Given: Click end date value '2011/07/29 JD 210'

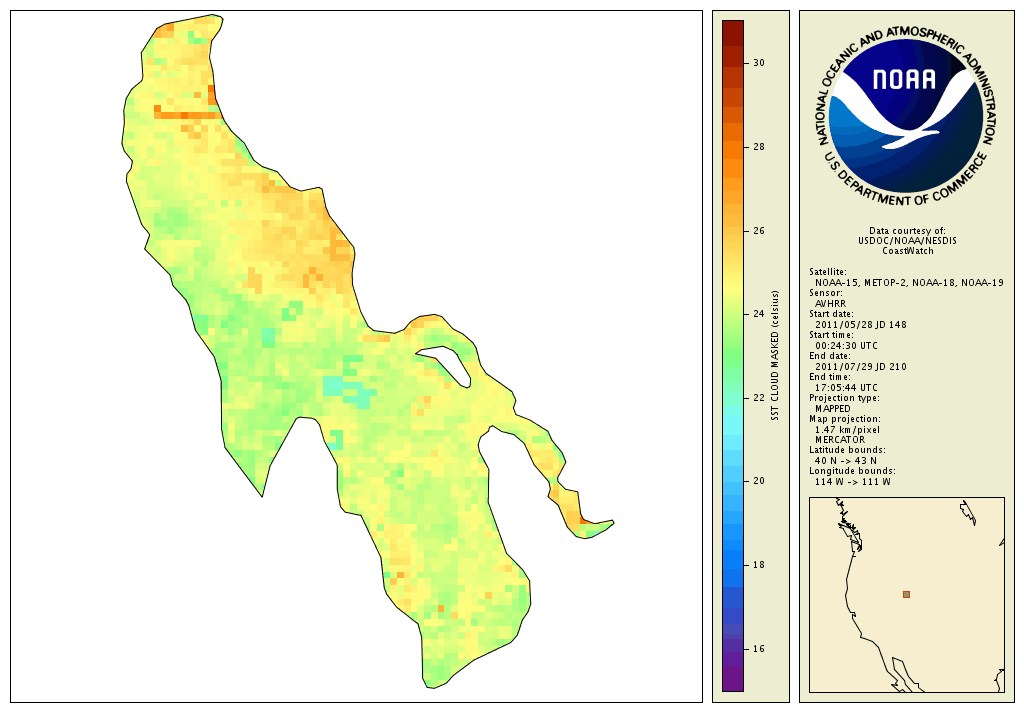Looking at the screenshot, I should click(x=861, y=366).
